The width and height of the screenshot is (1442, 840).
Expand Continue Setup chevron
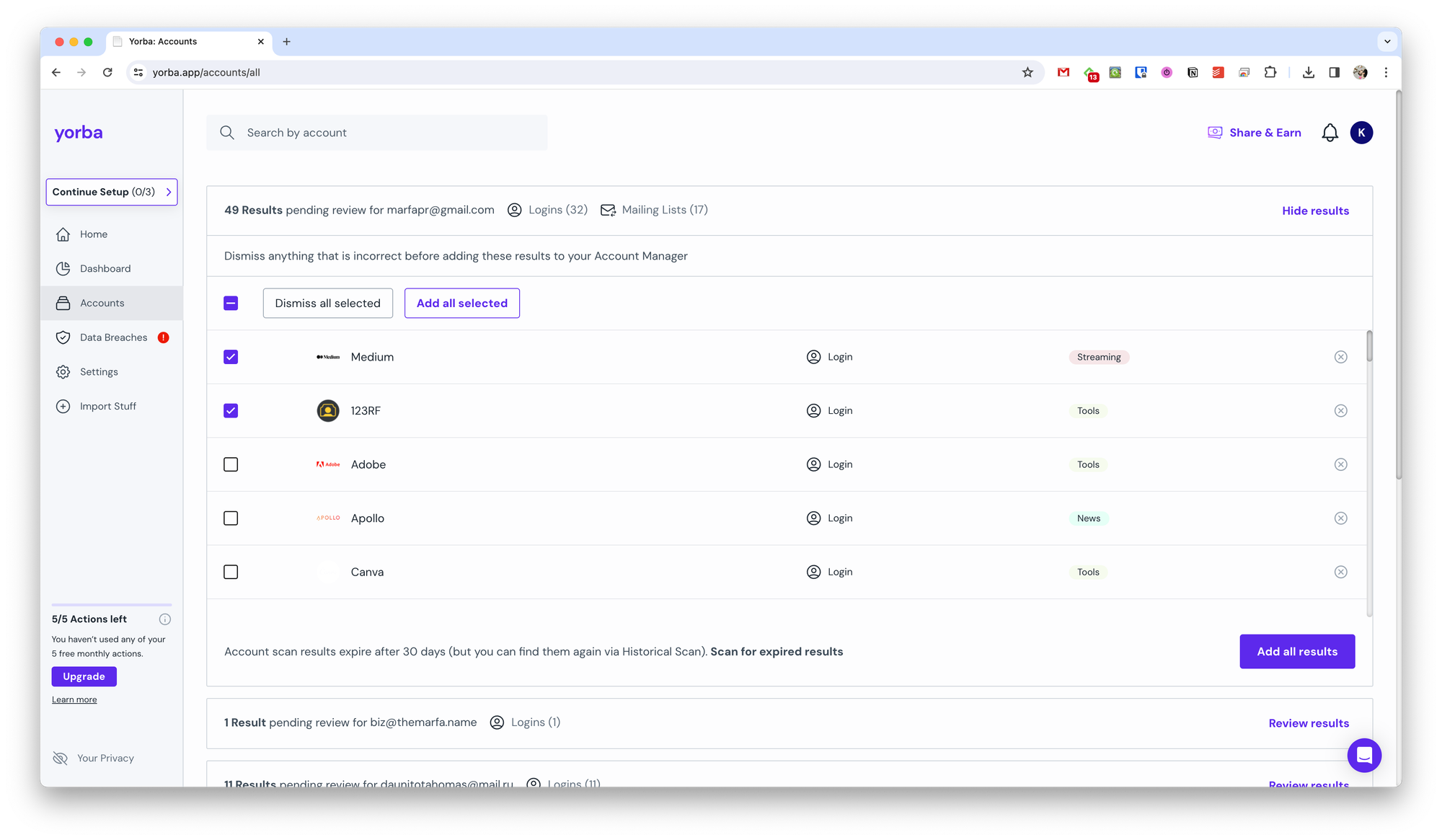169,192
